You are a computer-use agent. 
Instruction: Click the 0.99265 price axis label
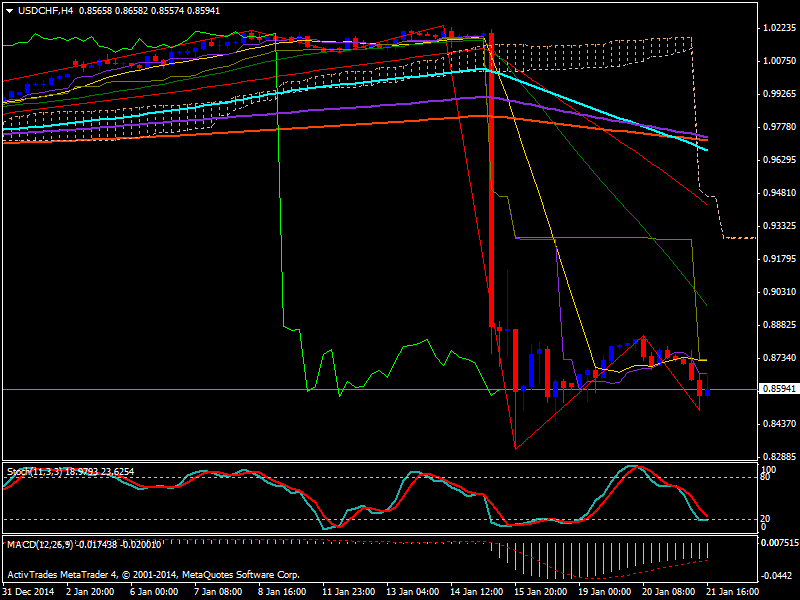779,94
